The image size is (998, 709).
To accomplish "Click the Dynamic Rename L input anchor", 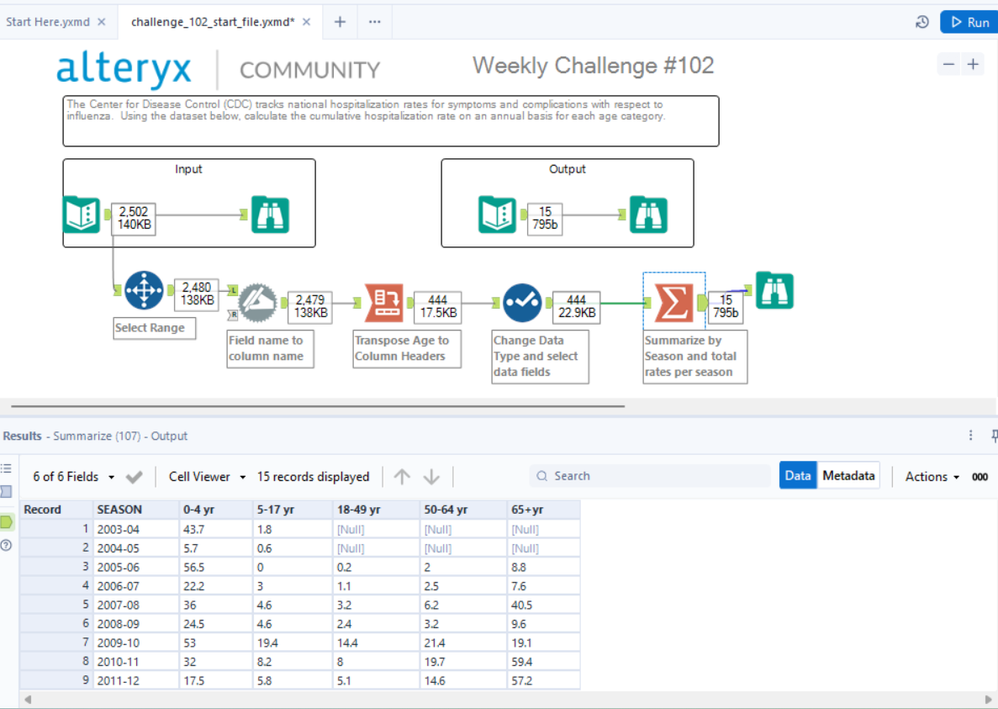I will (233, 290).
